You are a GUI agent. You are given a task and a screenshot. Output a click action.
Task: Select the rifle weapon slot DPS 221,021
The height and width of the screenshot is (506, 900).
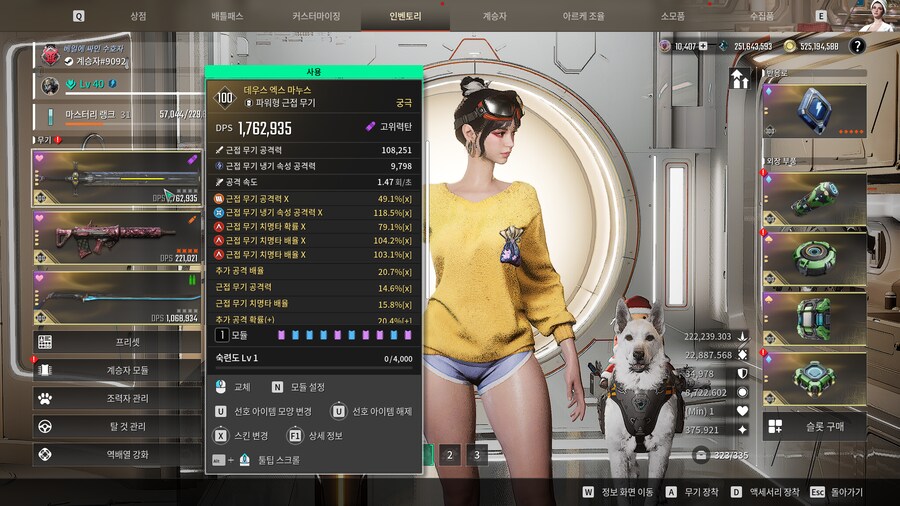[x=117, y=238]
